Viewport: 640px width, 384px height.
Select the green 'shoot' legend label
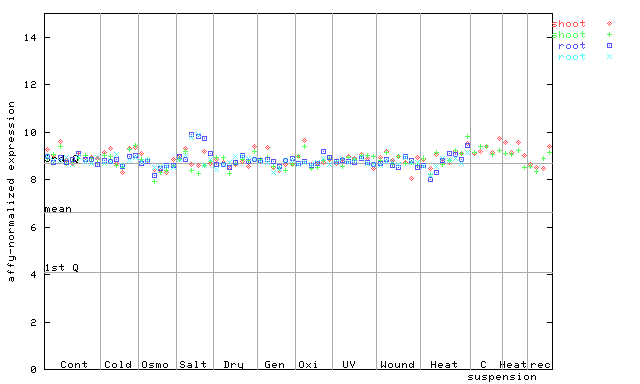(569, 35)
